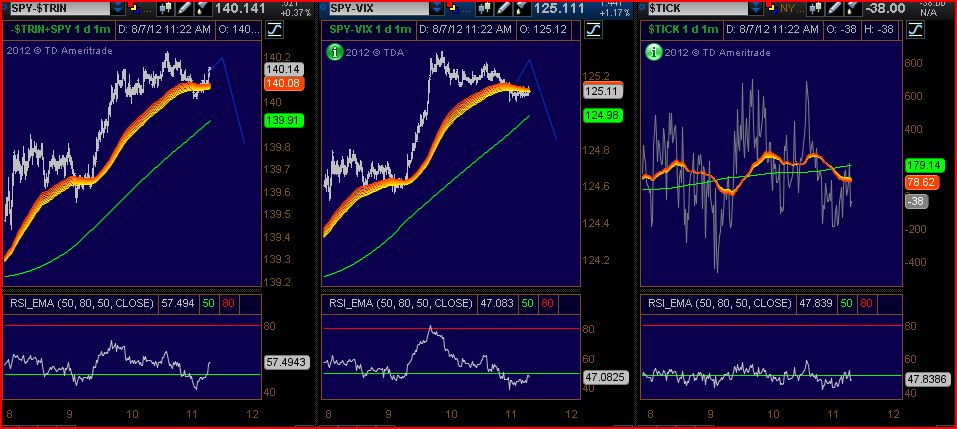Select the drawing pencil tool in SPY-VIX panel

point(502,8)
